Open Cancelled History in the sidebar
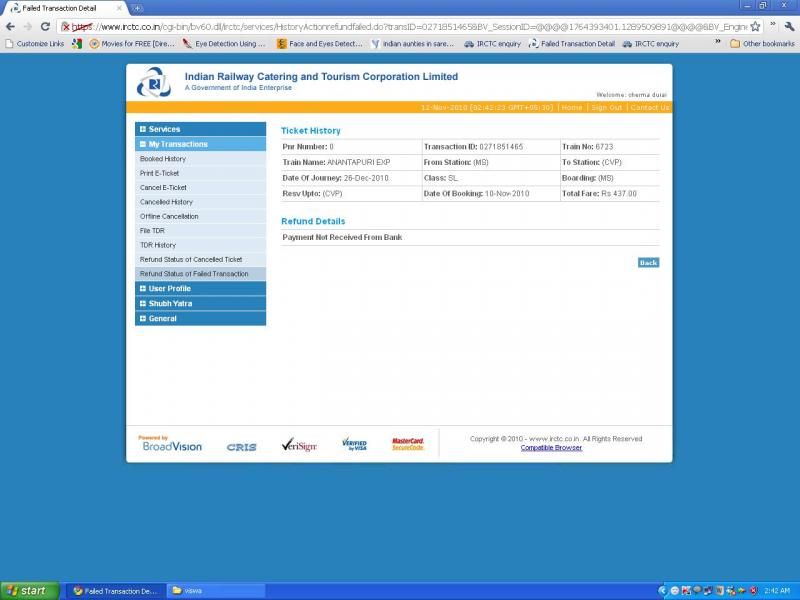This screenshot has height=600, width=800. 166,202
